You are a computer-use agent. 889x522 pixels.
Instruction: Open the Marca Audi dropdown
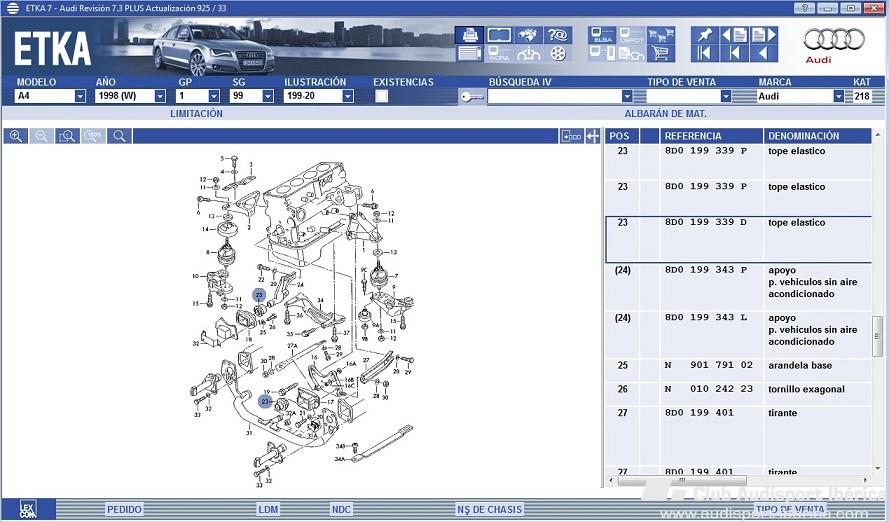(839, 96)
